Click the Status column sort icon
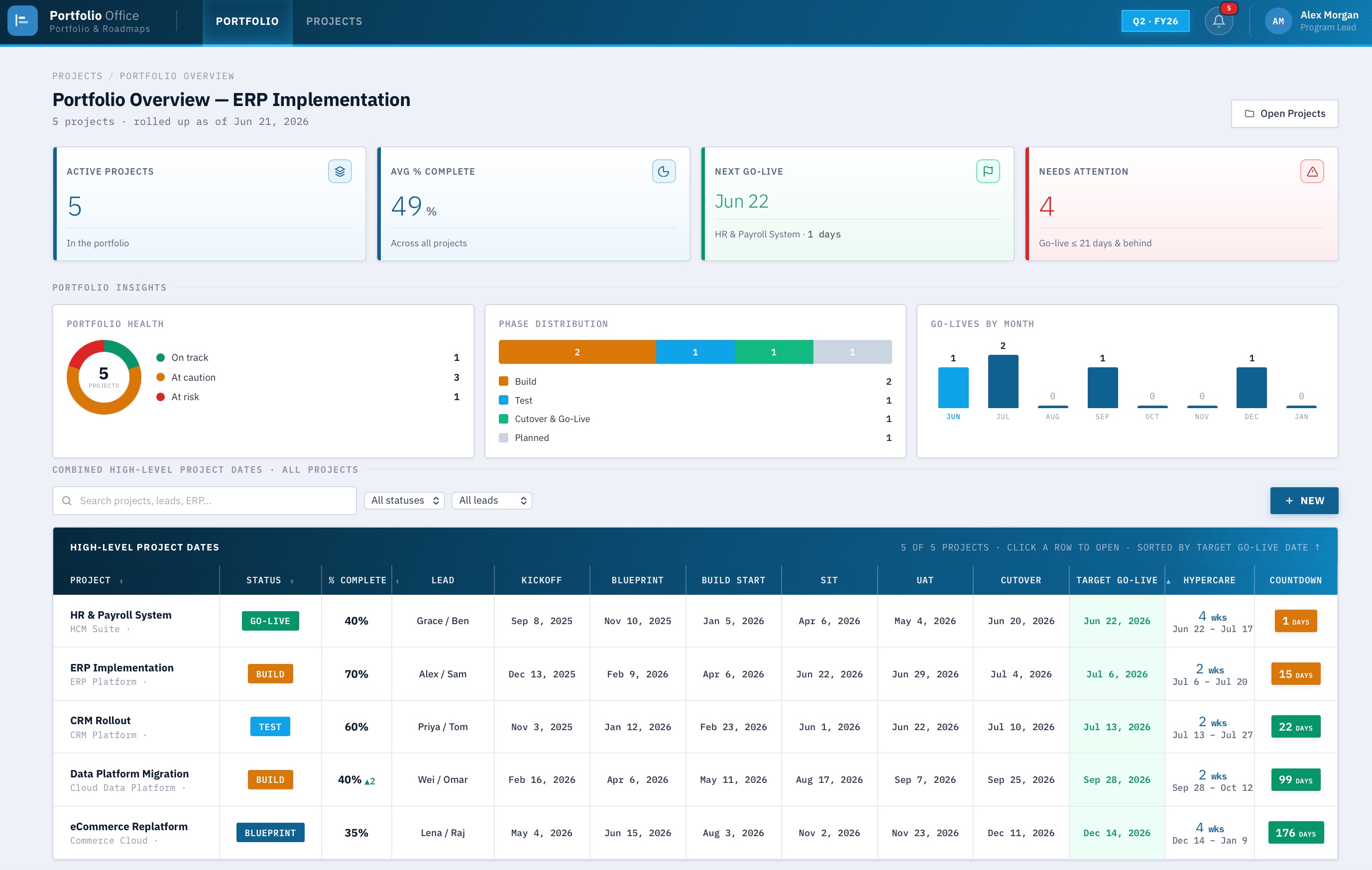Viewport: 1372px width, 870px height. point(292,581)
